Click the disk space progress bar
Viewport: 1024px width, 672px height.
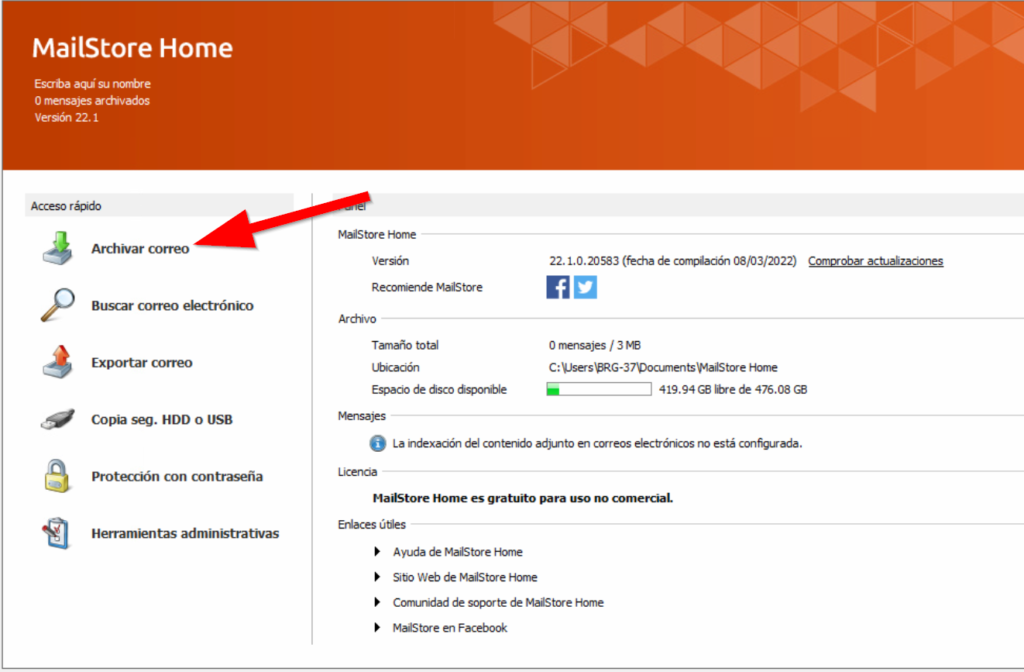pyautogui.click(x=598, y=389)
